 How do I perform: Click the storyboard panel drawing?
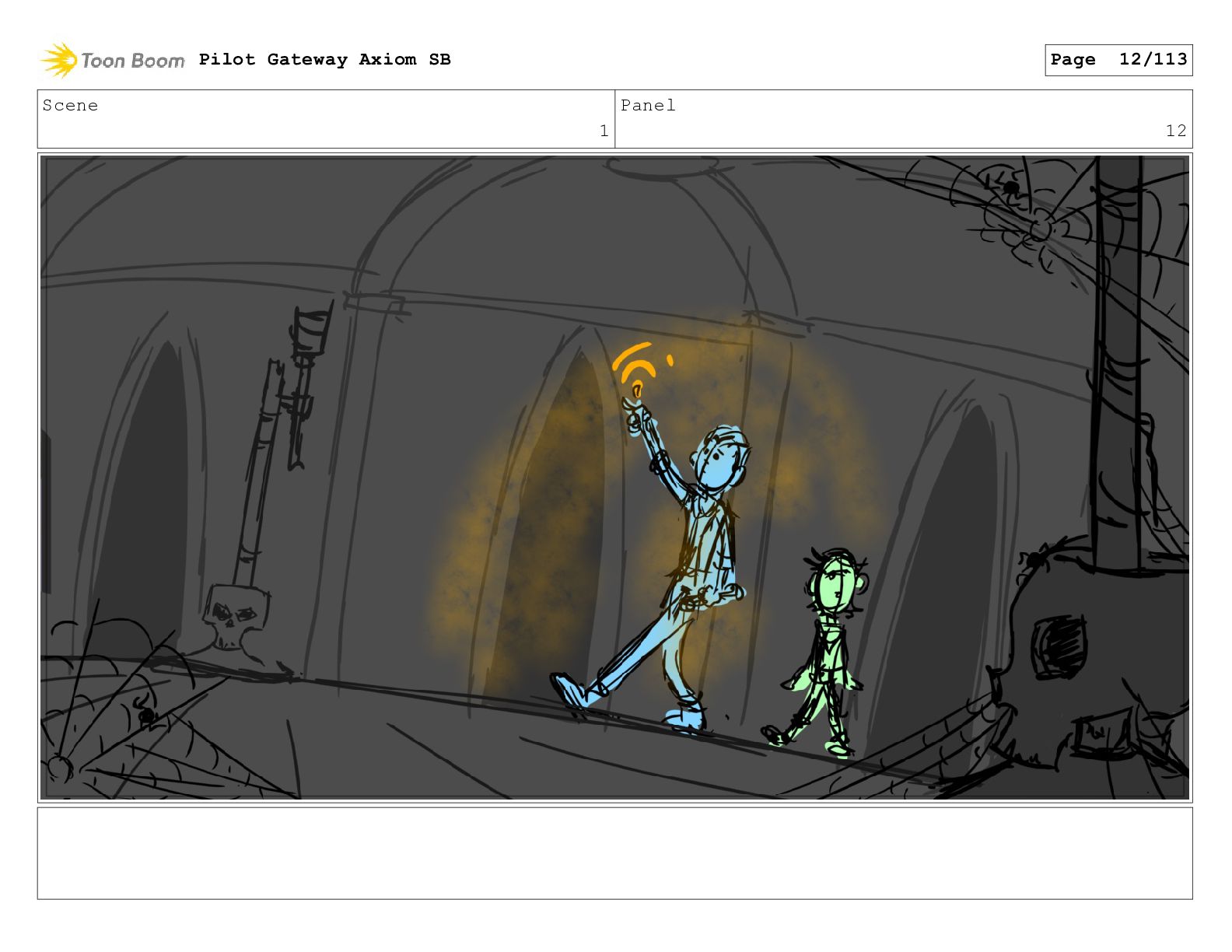click(614, 478)
